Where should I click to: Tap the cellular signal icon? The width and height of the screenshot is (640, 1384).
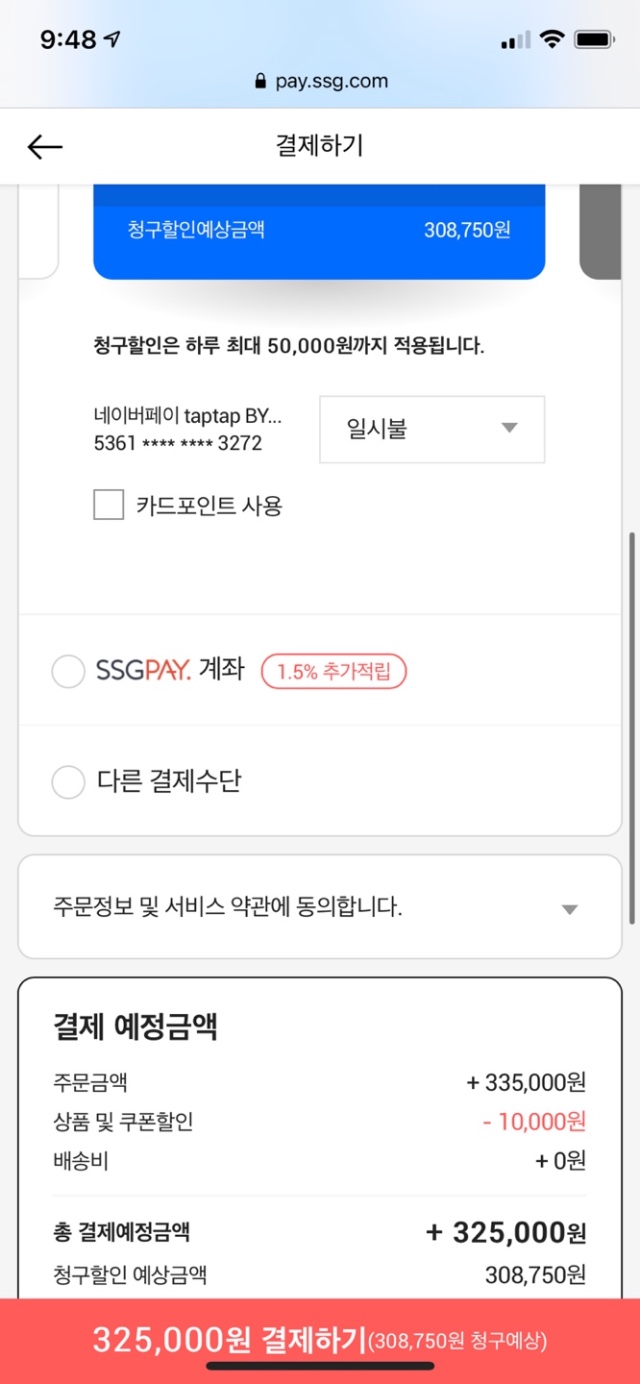point(515,41)
